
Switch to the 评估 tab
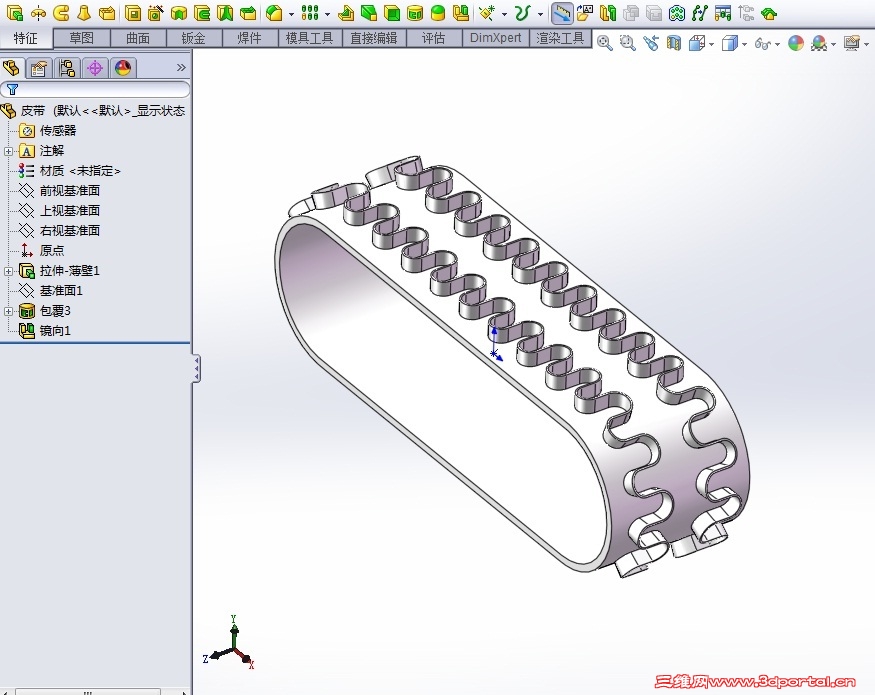point(434,38)
